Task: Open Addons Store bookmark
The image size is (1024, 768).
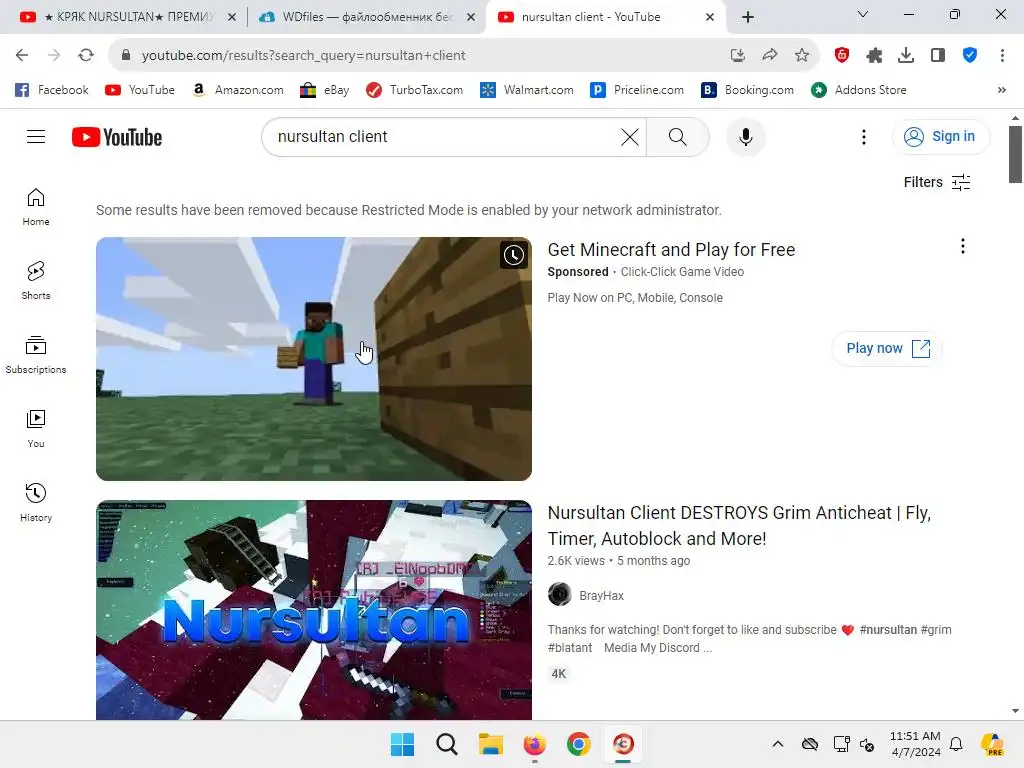Action: 859,90
